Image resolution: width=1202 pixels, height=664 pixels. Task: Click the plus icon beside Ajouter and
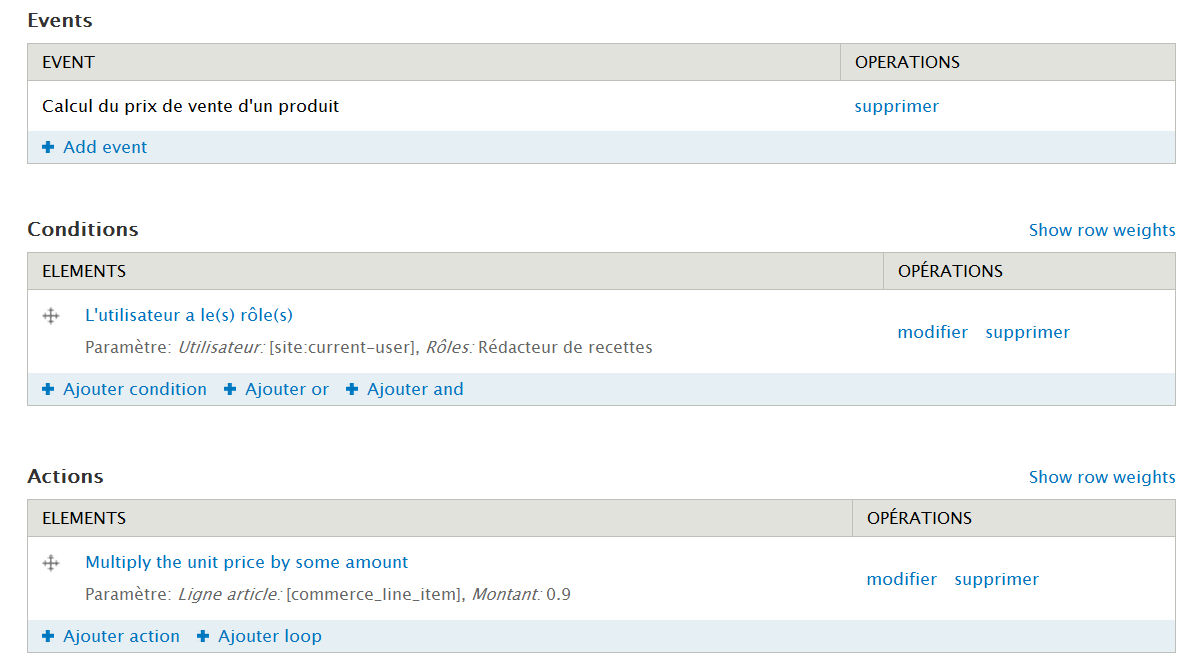(x=352, y=389)
